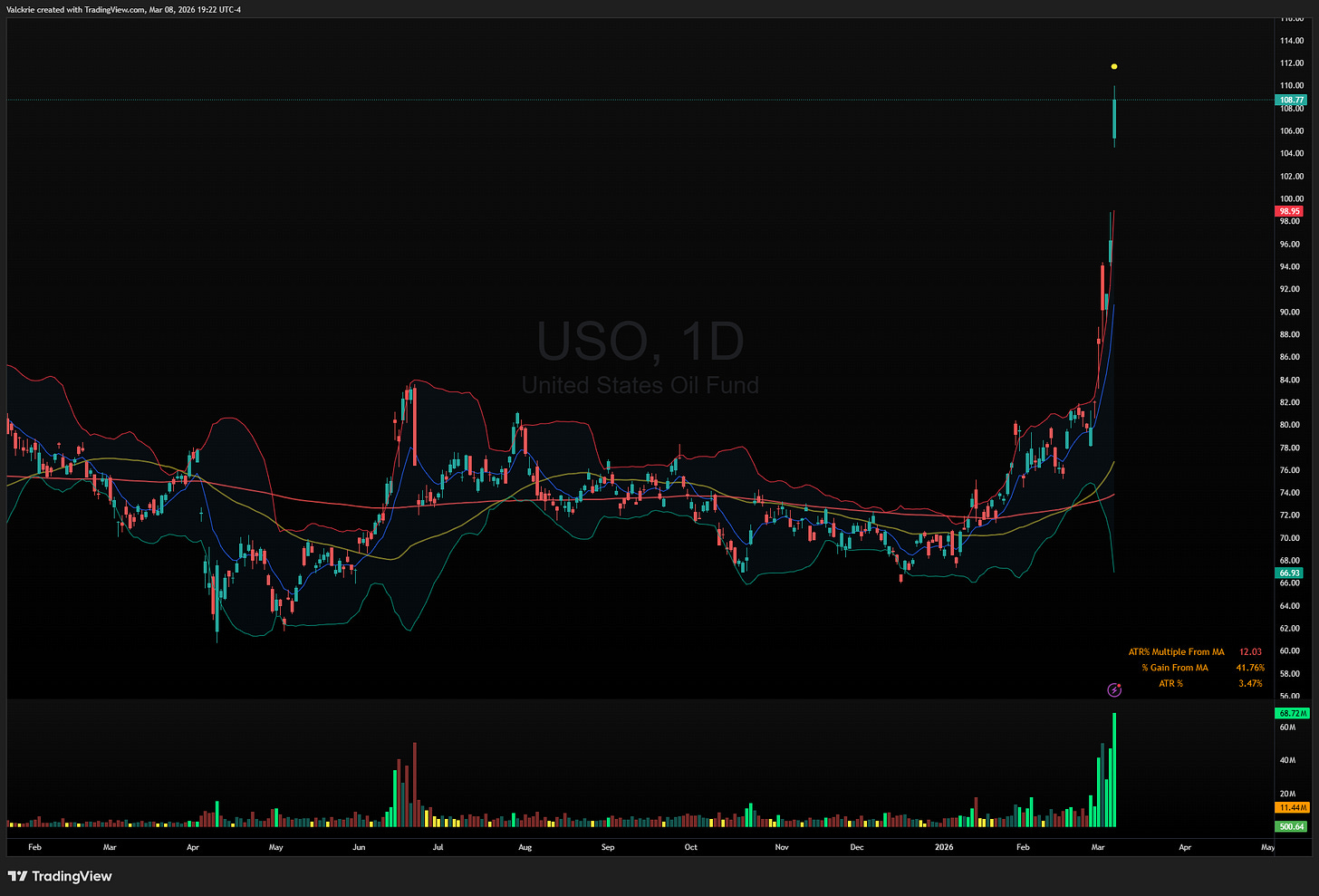Click the 20M volume axis label
1319x896 pixels.
pos(1287,794)
